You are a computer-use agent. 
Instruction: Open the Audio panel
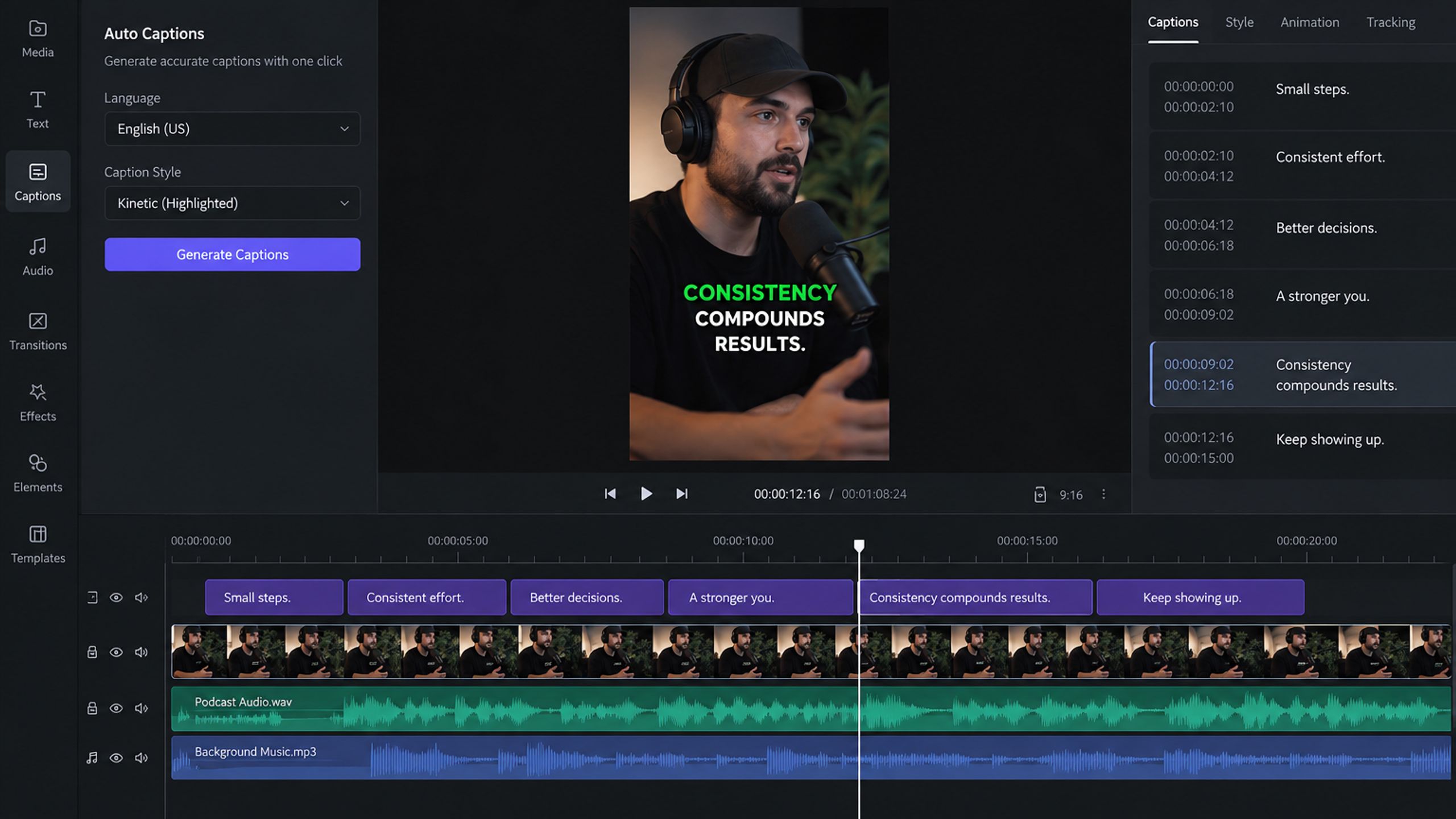(x=38, y=257)
